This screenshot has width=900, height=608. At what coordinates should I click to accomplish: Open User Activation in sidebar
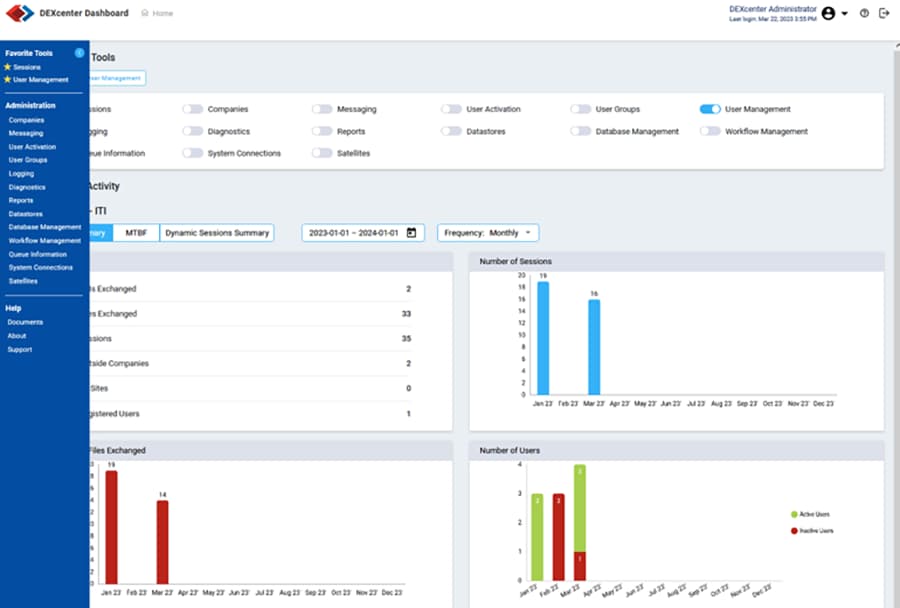(x=32, y=147)
